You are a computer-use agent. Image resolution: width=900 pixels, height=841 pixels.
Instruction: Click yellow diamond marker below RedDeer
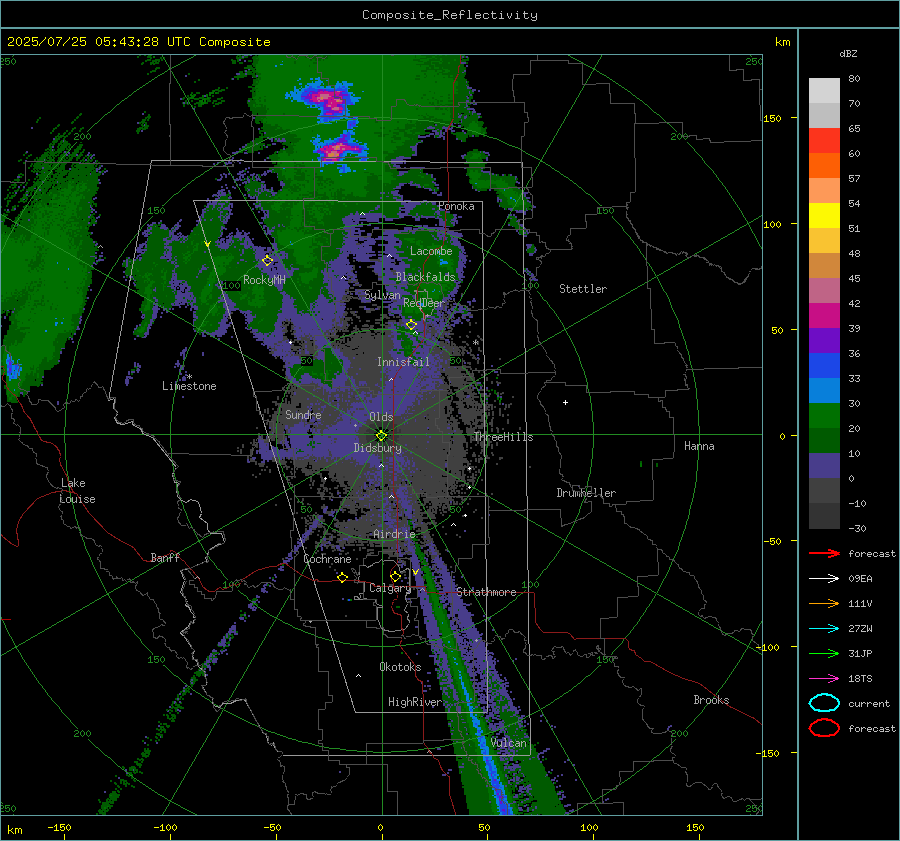[x=412, y=325]
